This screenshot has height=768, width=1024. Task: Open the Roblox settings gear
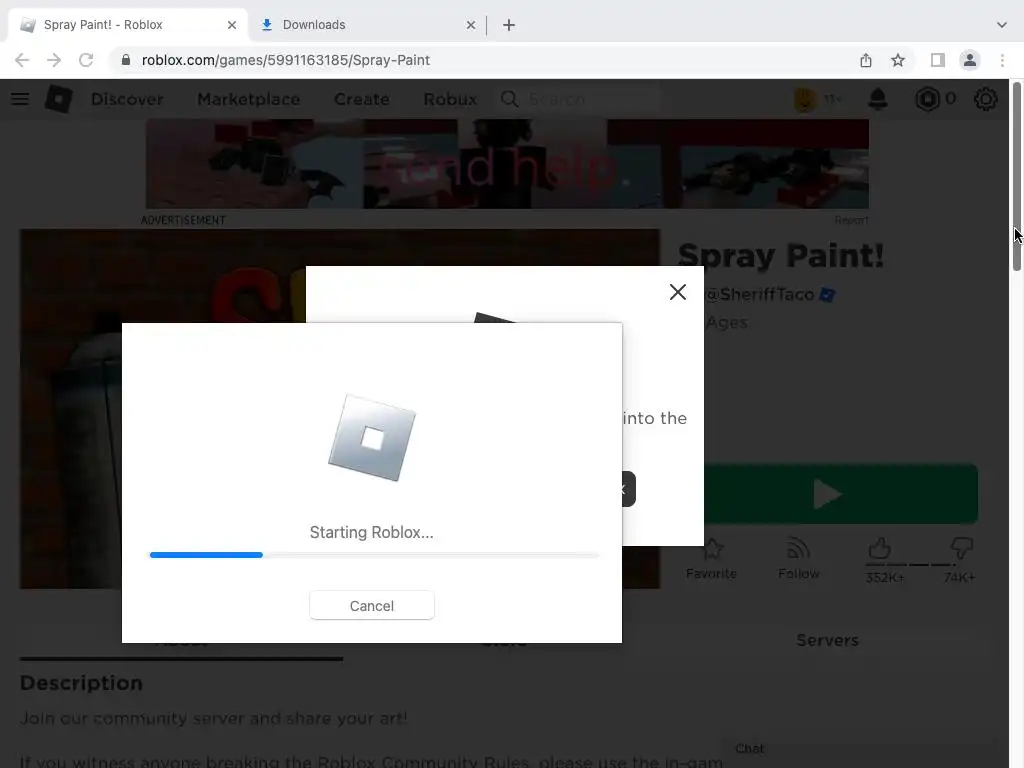[x=985, y=99]
